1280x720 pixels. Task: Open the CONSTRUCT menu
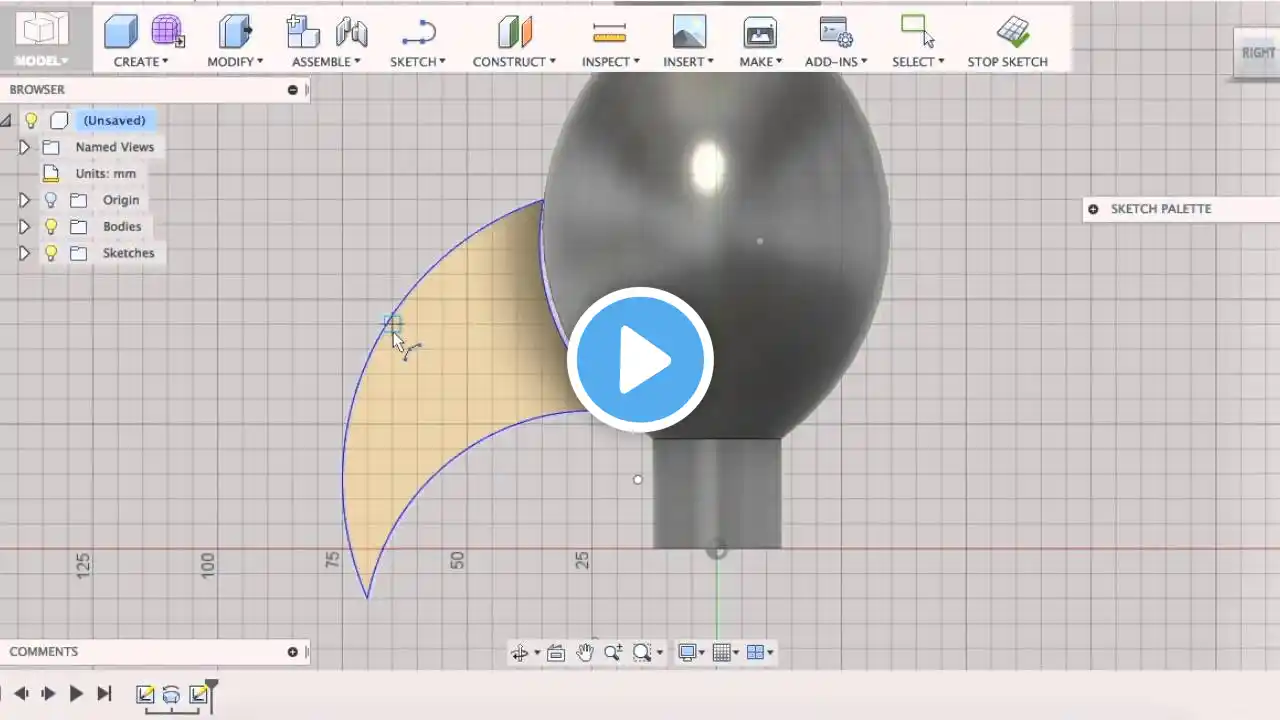(514, 62)
